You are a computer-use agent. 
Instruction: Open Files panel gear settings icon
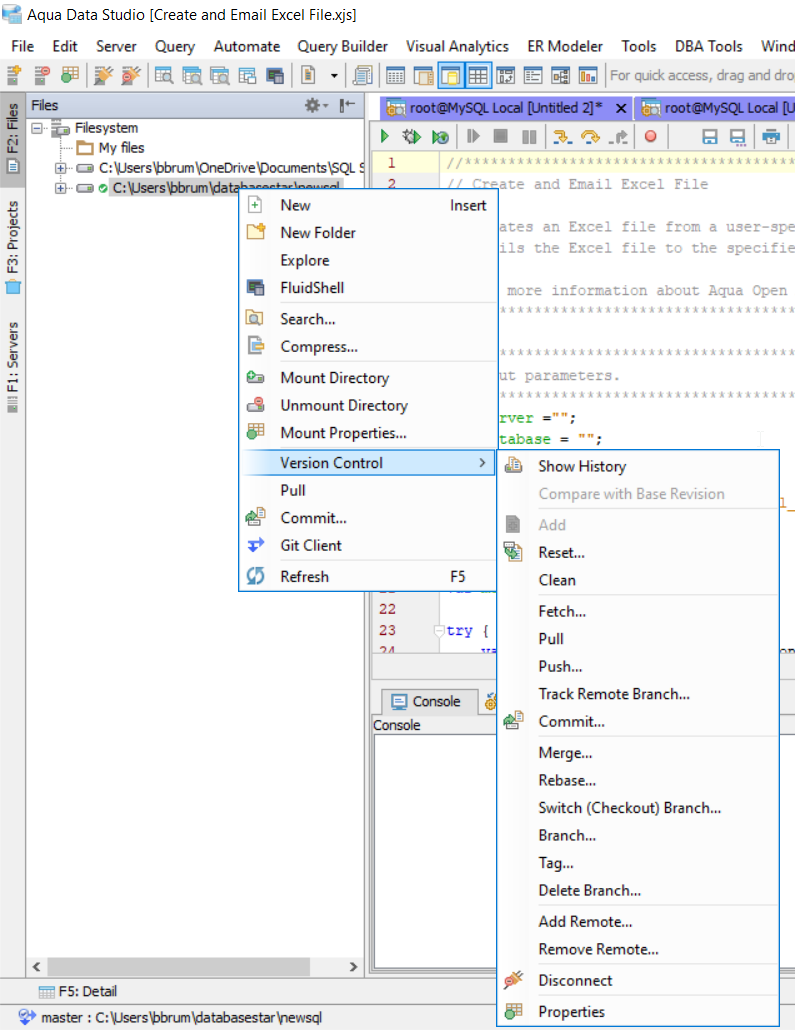point(314,105)
